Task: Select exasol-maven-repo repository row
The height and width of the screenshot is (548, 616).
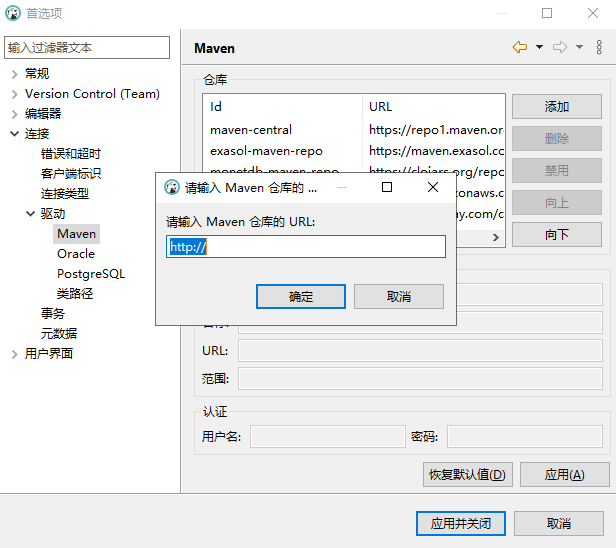Action: [x=354, y=151]
